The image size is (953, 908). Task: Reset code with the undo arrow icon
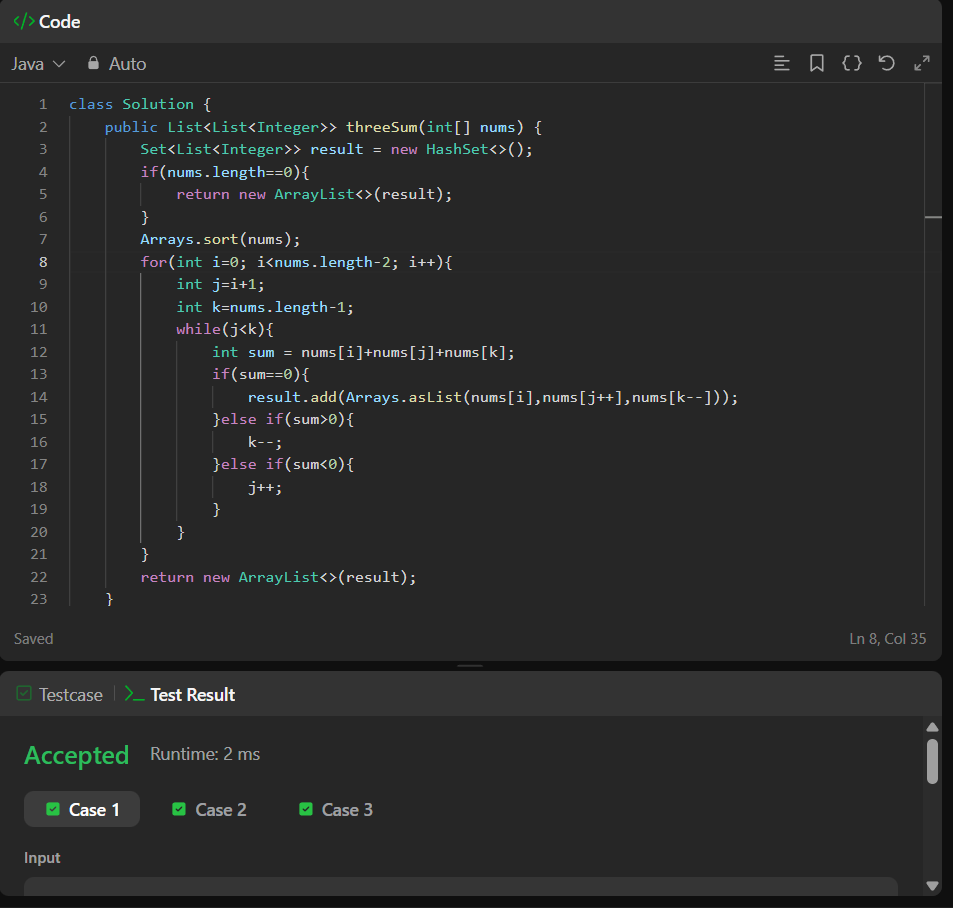[x=887, y=63]
